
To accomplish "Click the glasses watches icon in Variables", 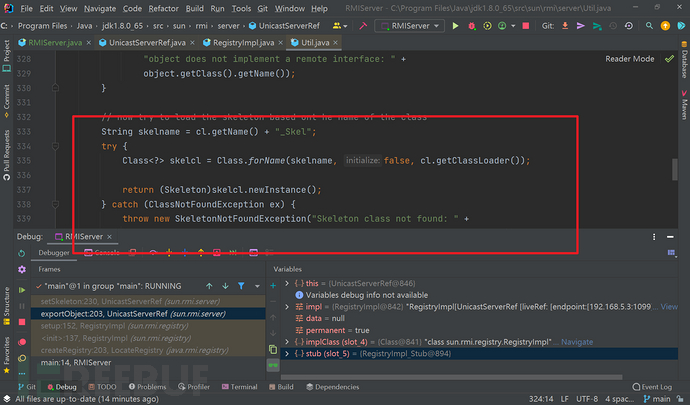I will pyautogui.click(x=273, y=365).
